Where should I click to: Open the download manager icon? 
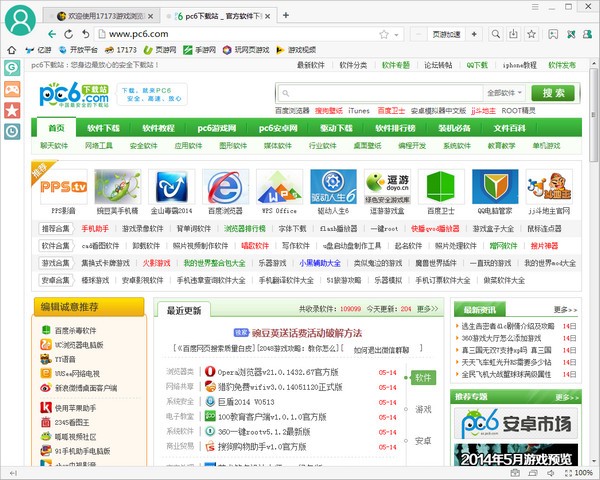pyautogui.click(x=514, y=34)
